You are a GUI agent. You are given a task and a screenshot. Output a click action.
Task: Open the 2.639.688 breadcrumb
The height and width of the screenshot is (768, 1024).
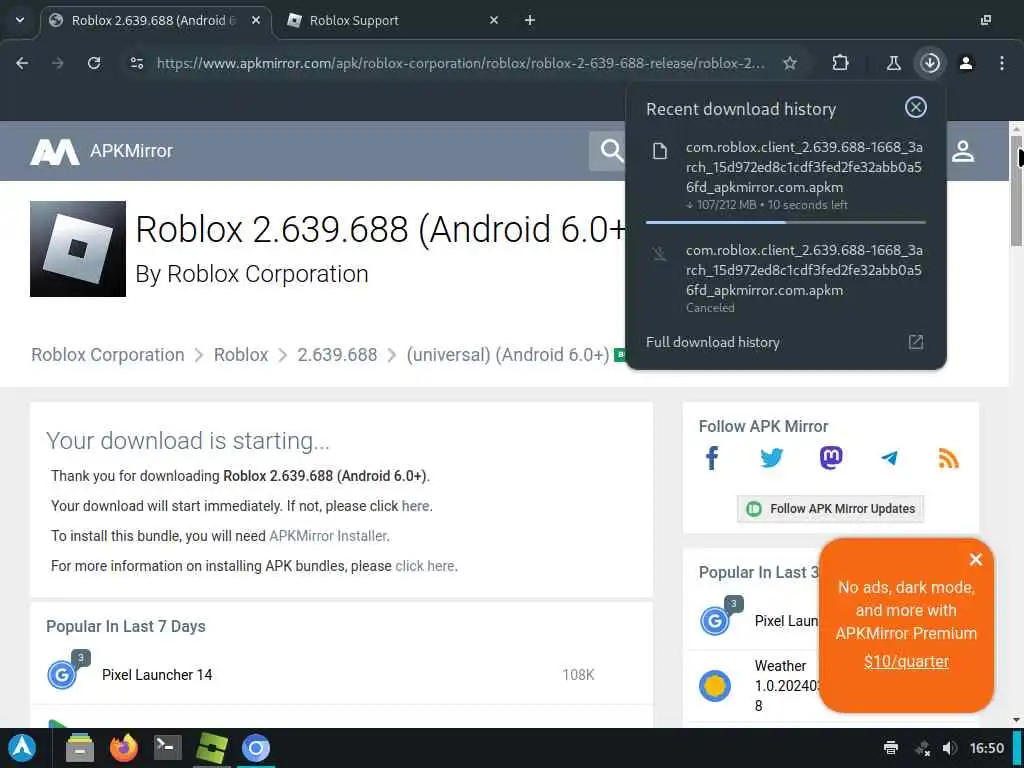click(x=337, y=355)
